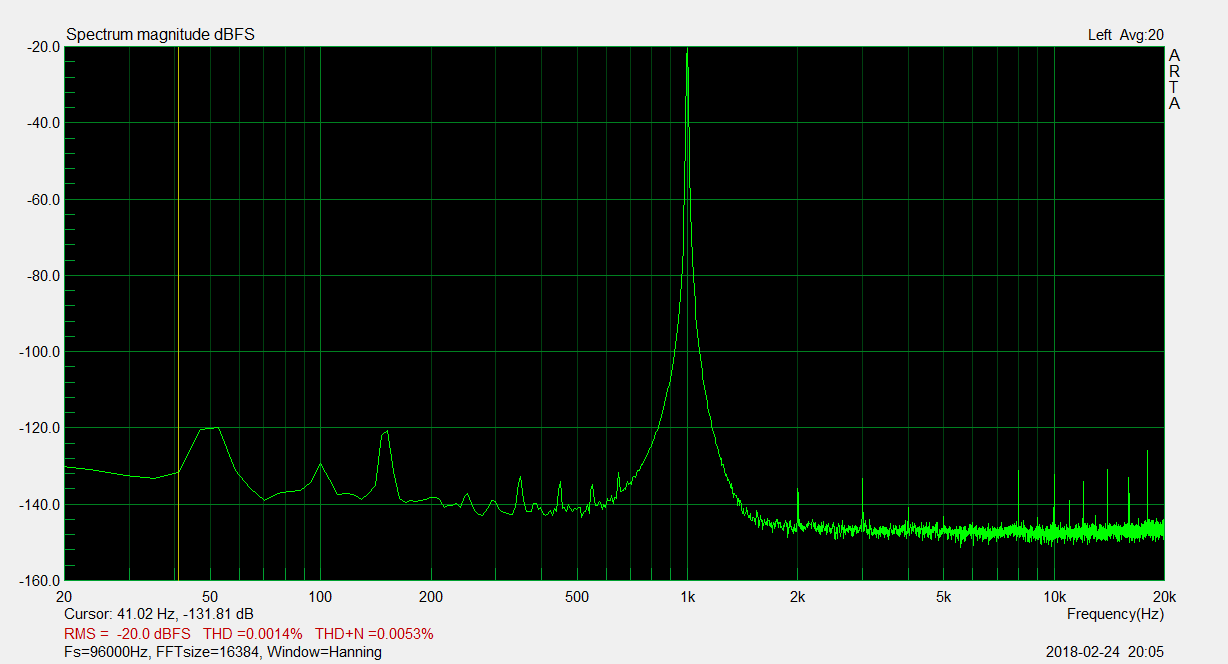
Task: Click the 1k label on the frequency axis
Action: click(x=687, y=597)
